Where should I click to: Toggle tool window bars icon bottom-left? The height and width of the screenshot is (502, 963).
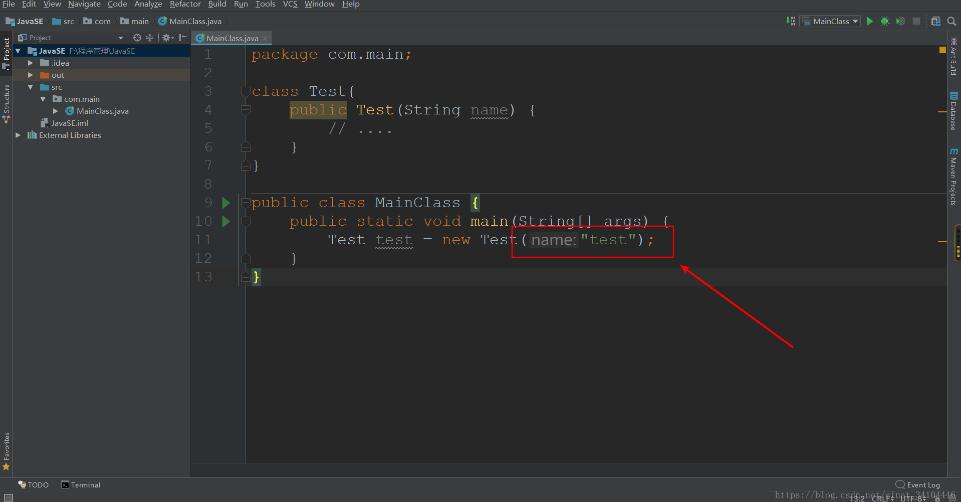[x=8, y=497]
